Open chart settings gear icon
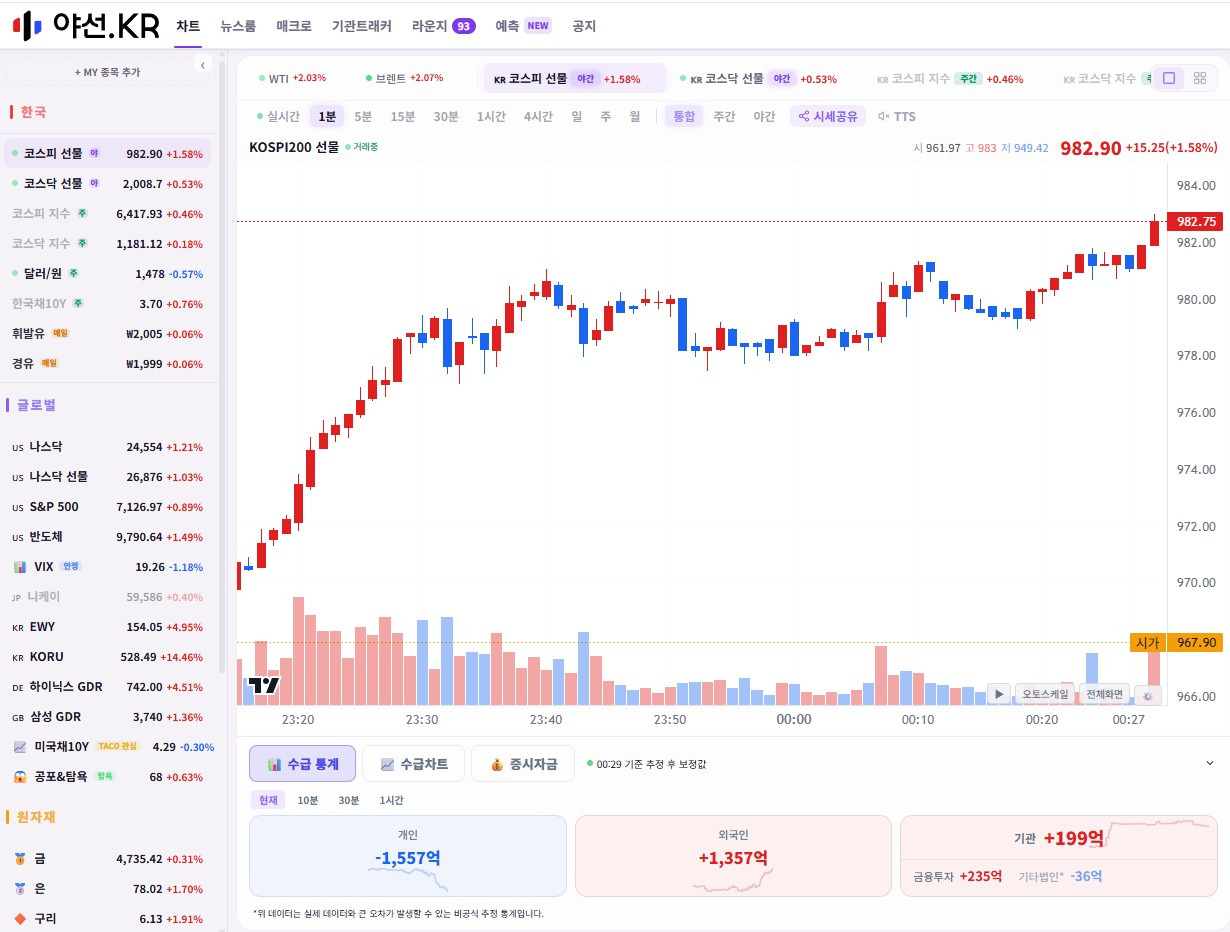The height and width of the screenshot is (932, 1230). point(1147,695)
